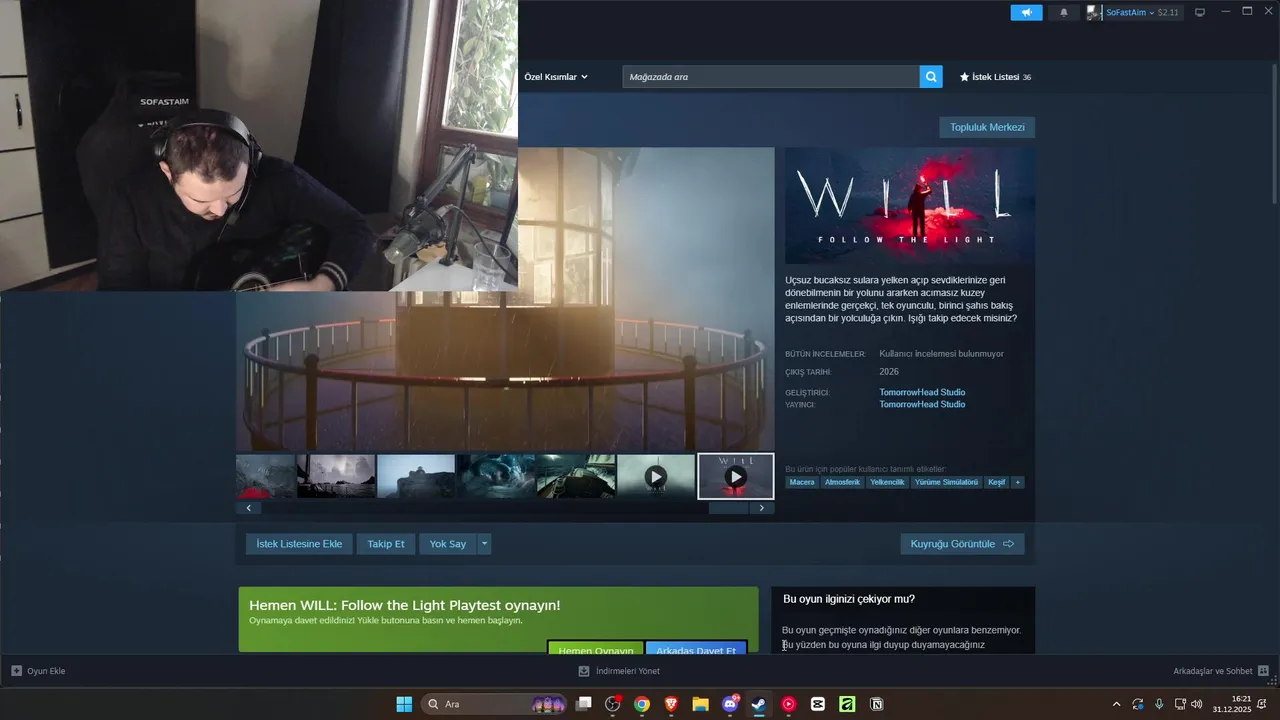Image resolution: width=1280 pixels, height=720 pixels.
Task: Click the Hemen Oynayın playtest button
Action: coord(596,648)
